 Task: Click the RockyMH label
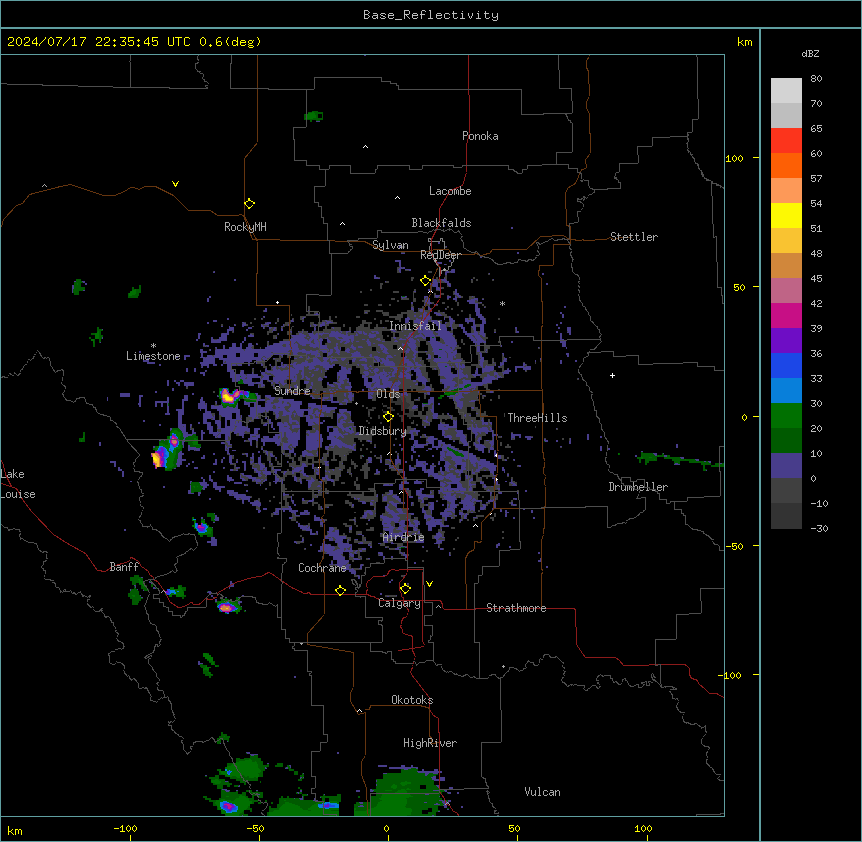245,227
